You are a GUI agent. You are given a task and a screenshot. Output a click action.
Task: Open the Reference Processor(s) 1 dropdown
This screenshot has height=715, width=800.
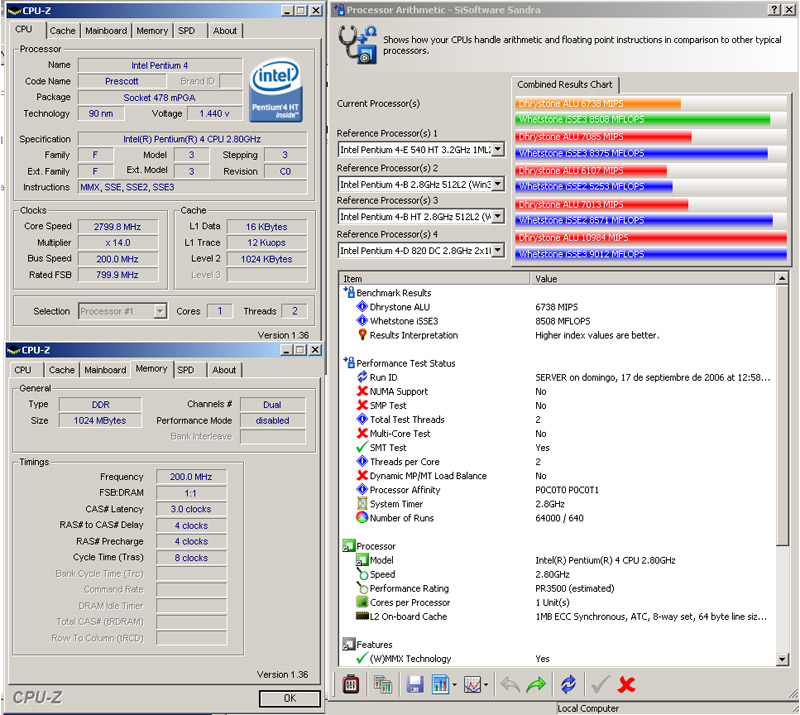click(498, 150)
